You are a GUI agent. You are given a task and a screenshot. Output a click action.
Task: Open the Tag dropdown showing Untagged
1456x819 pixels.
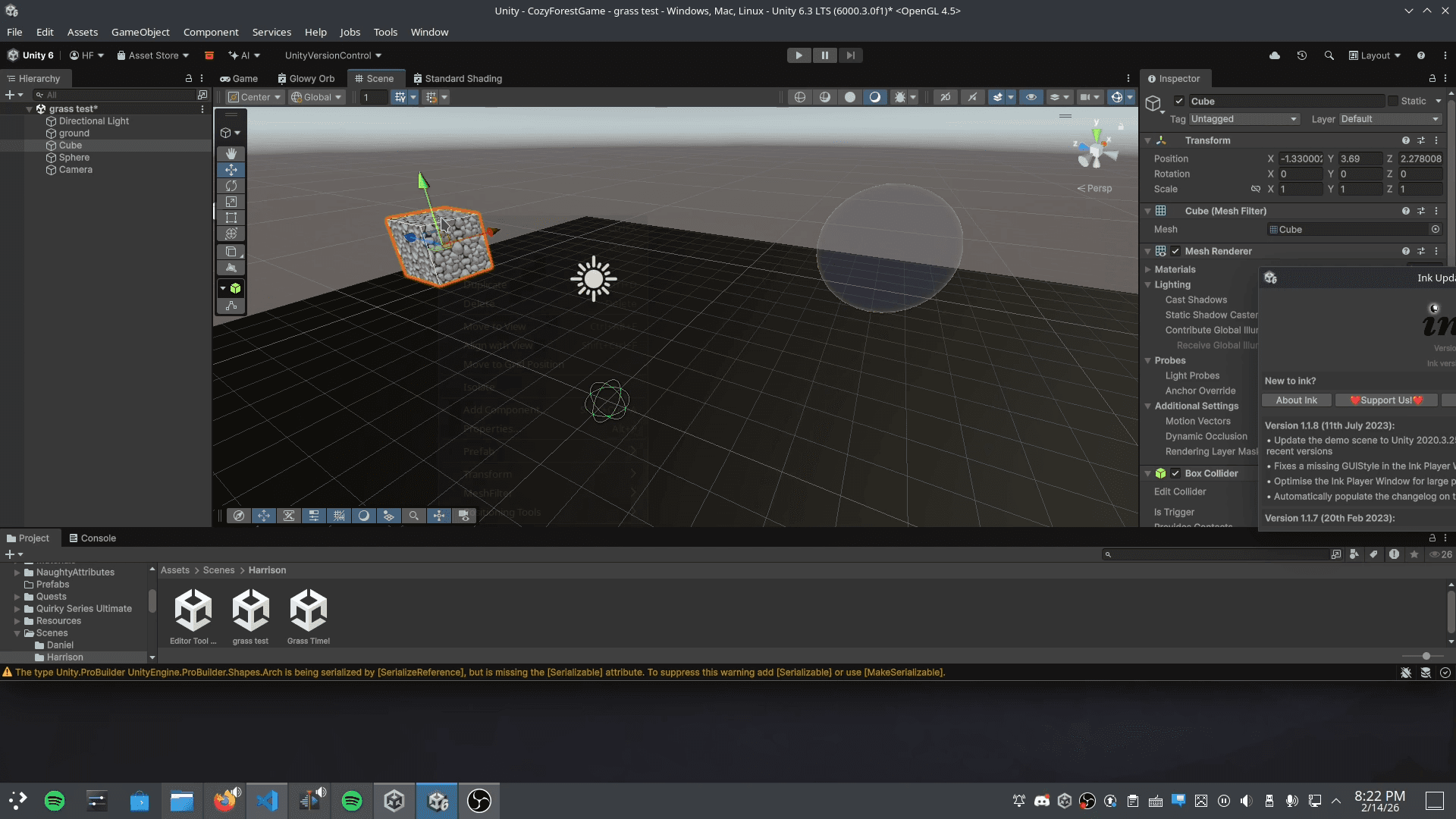(x=1243, y=119)
